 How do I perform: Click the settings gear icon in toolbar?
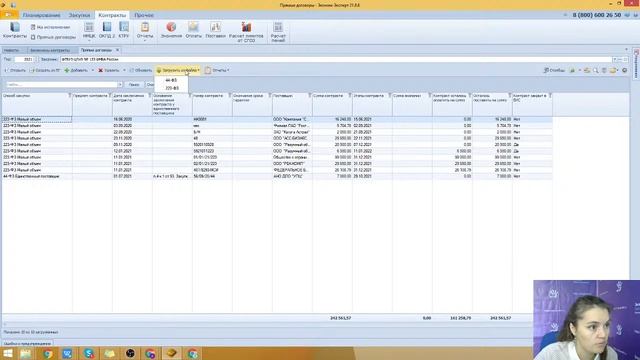click(624, 70)
